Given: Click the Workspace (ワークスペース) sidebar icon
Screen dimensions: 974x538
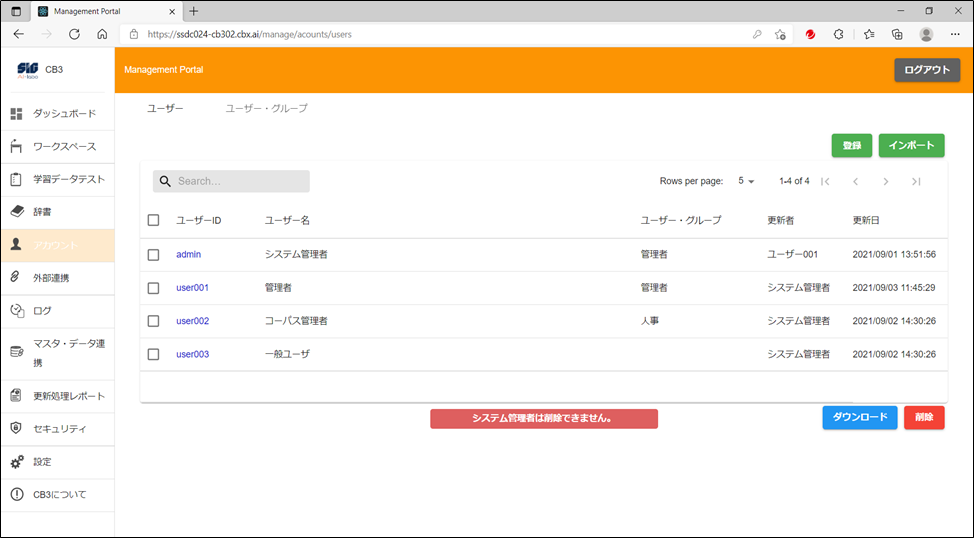Looking at the screenshot, I should pos(16,147).
